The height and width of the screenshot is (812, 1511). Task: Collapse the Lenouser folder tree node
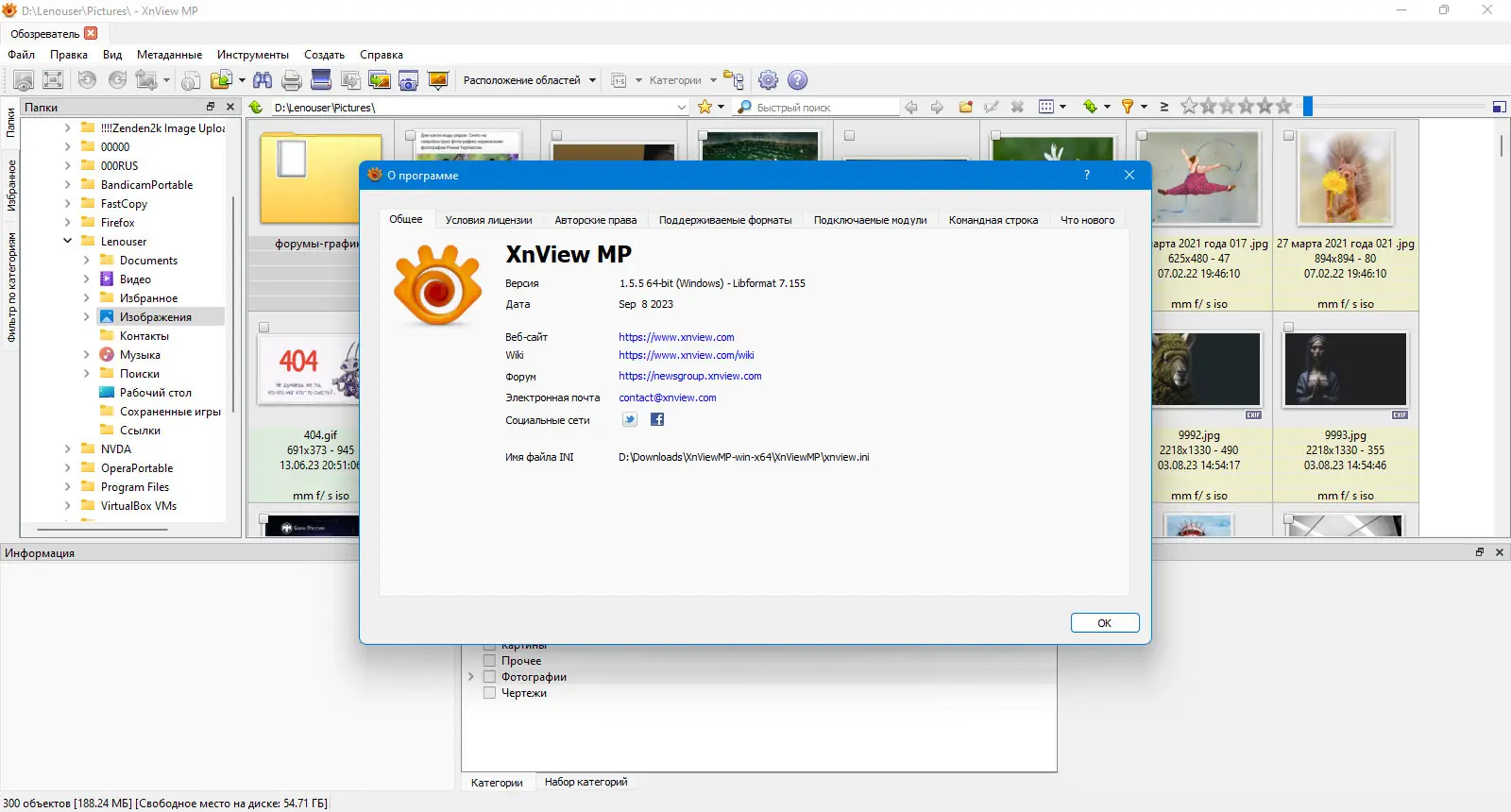[x=68, y=242]
